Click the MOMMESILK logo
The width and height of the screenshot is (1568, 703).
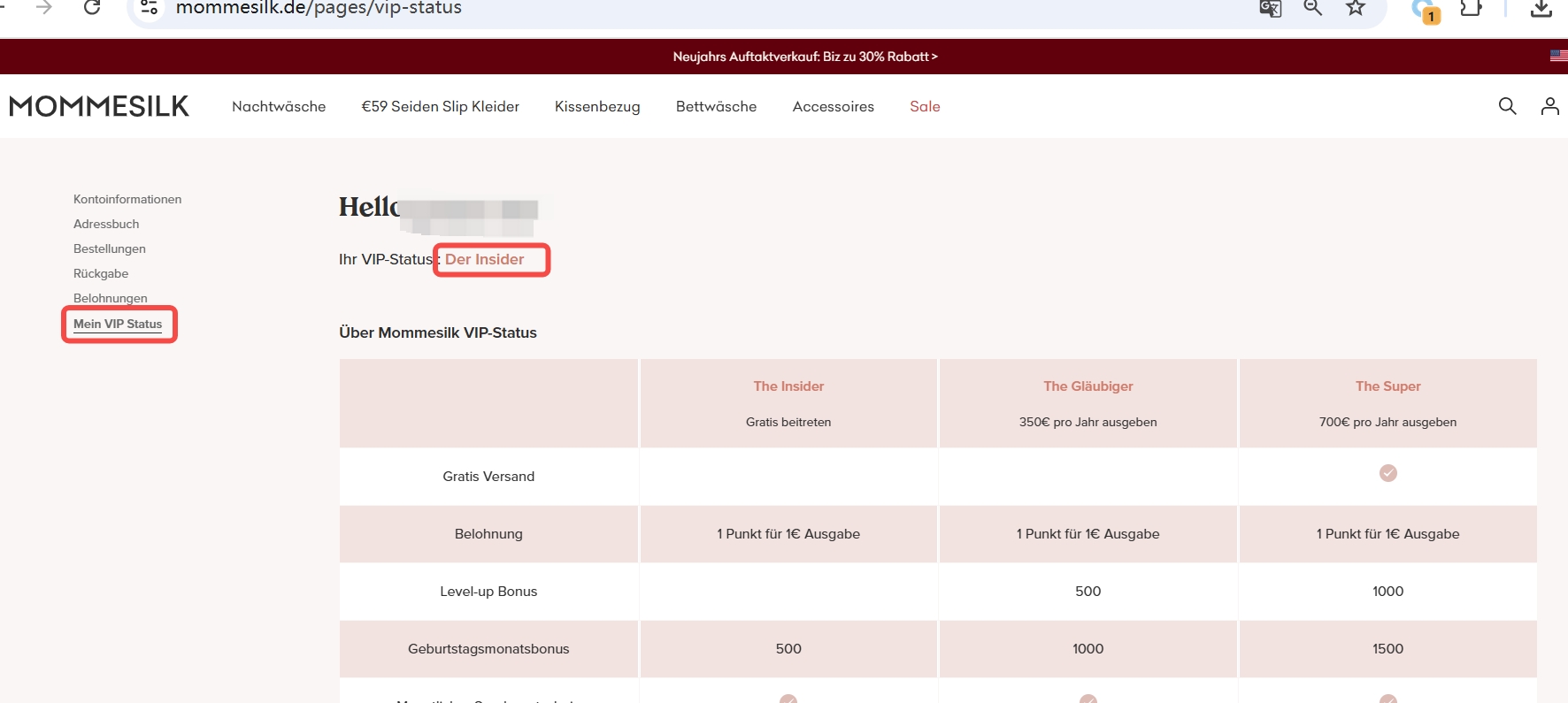99,106
